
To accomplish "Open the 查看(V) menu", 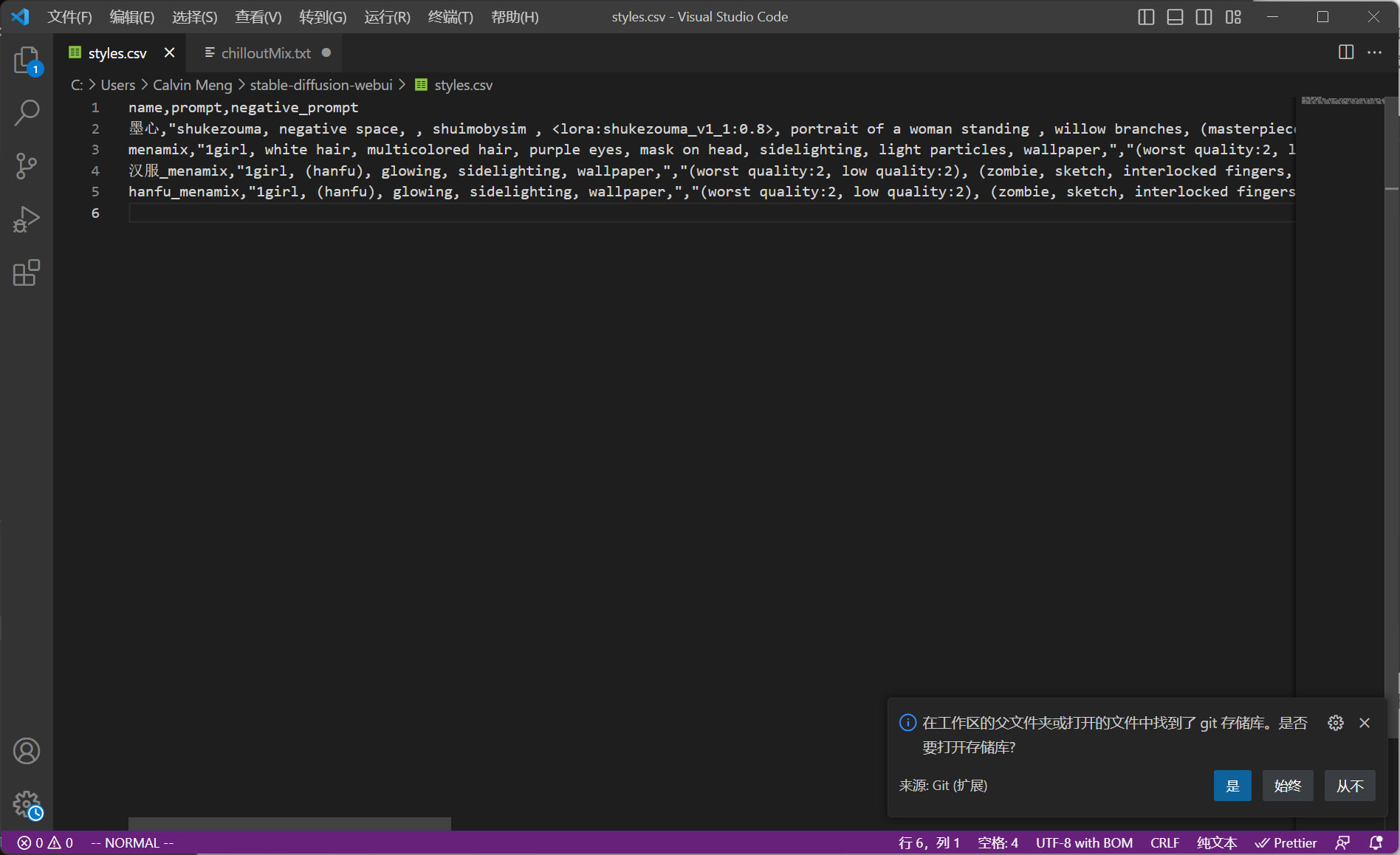I will 258,17.
